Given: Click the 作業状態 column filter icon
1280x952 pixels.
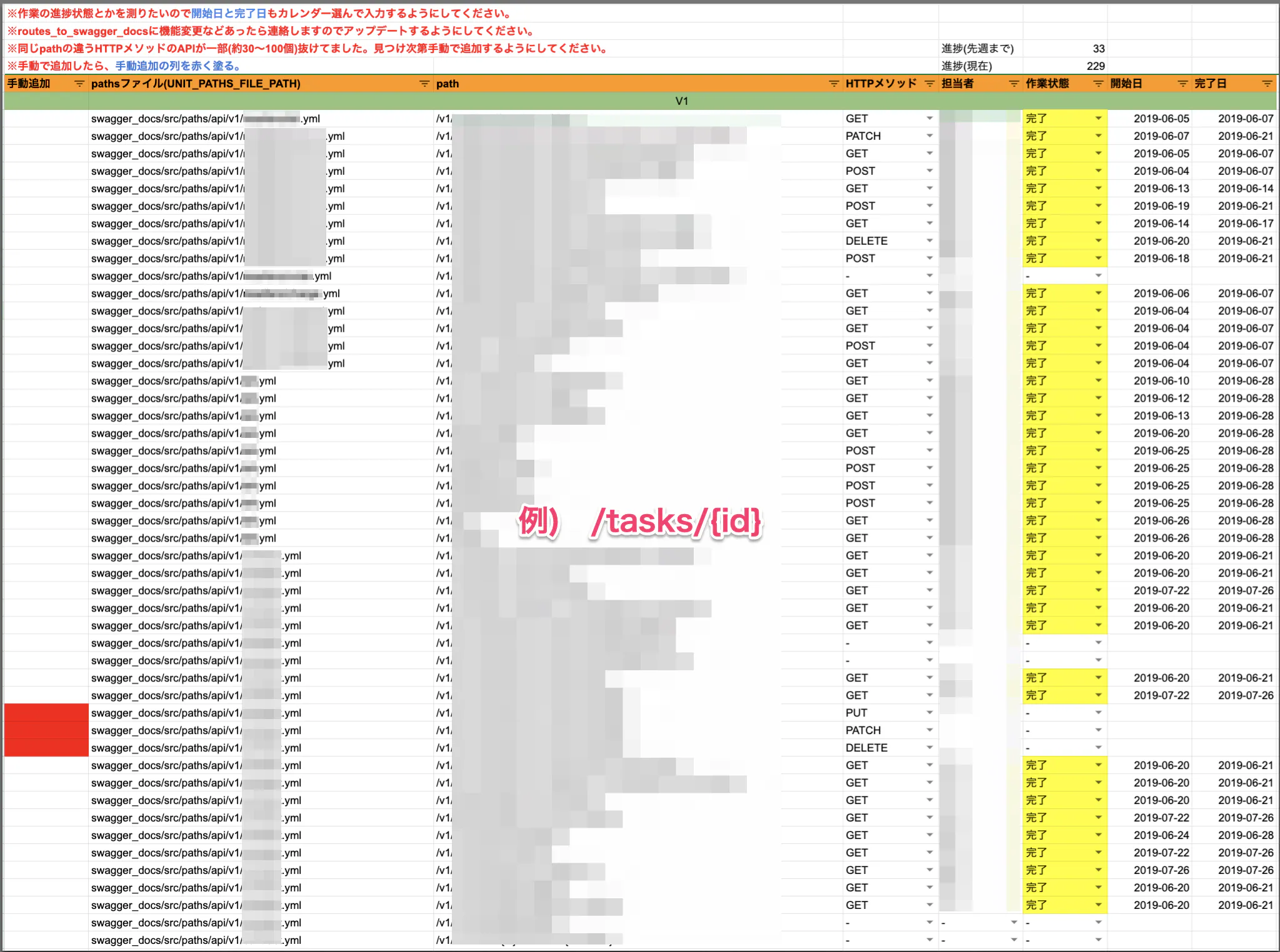Looking at the screenshot, I should point(1098,84).
